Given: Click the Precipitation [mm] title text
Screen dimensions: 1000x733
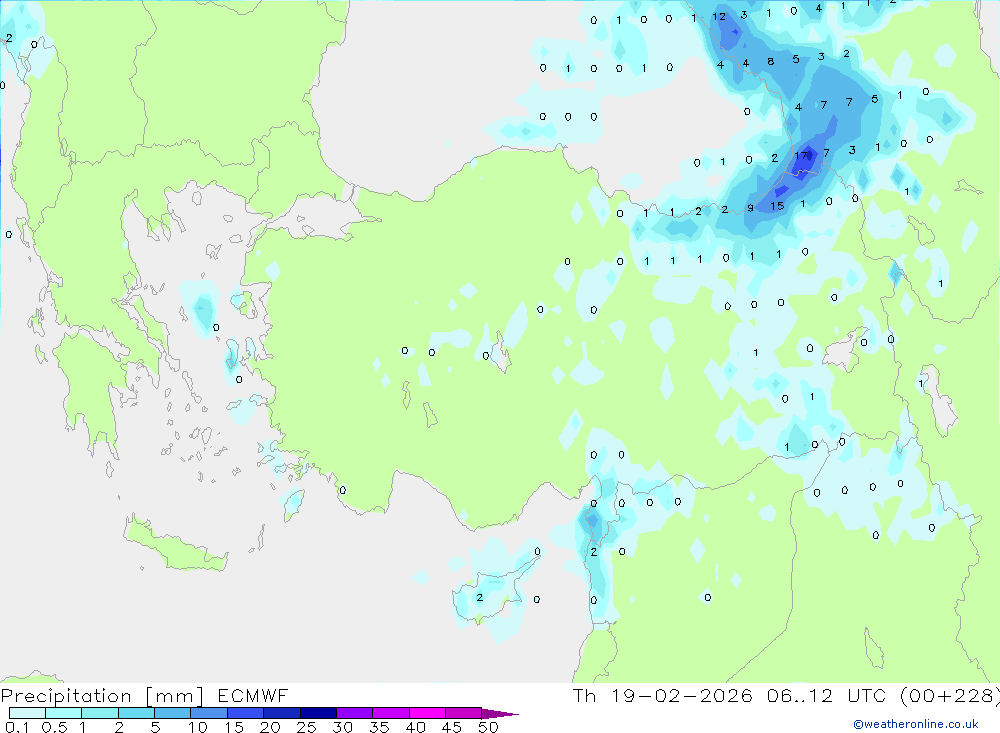Looking at the screenshot, I should click(102, 696).
